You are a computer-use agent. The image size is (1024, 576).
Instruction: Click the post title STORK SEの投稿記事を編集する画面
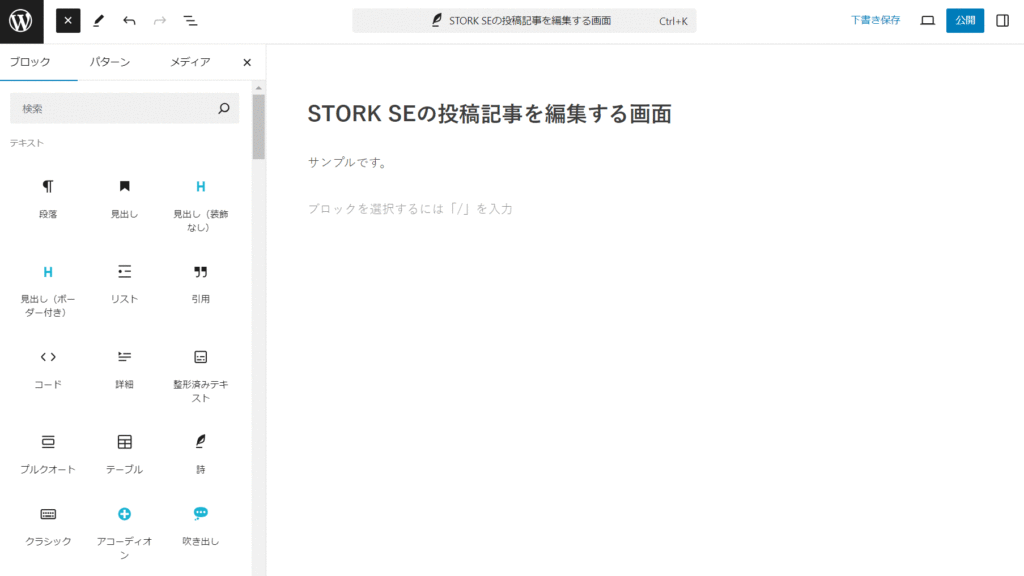[x=489, y=114]
